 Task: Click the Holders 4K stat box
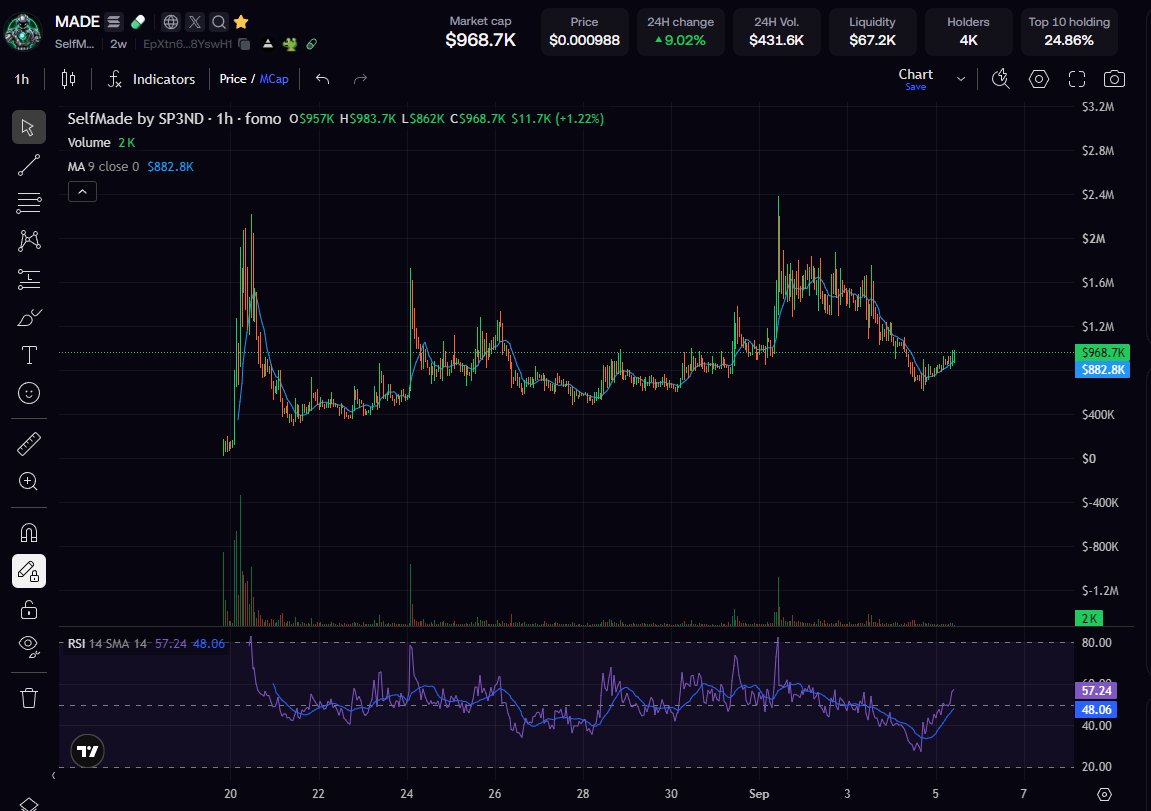coord(968,32)
